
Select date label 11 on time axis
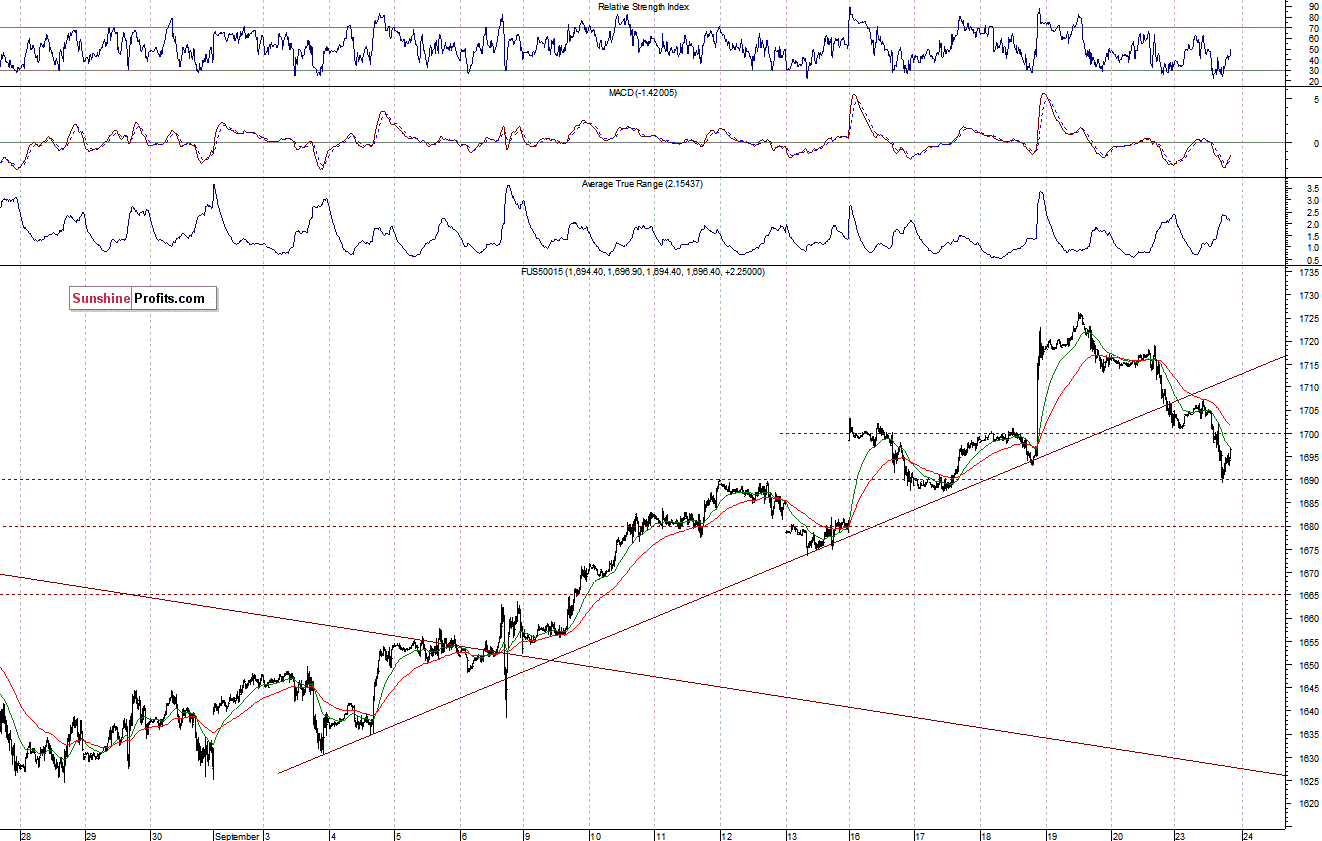point(660,835)
